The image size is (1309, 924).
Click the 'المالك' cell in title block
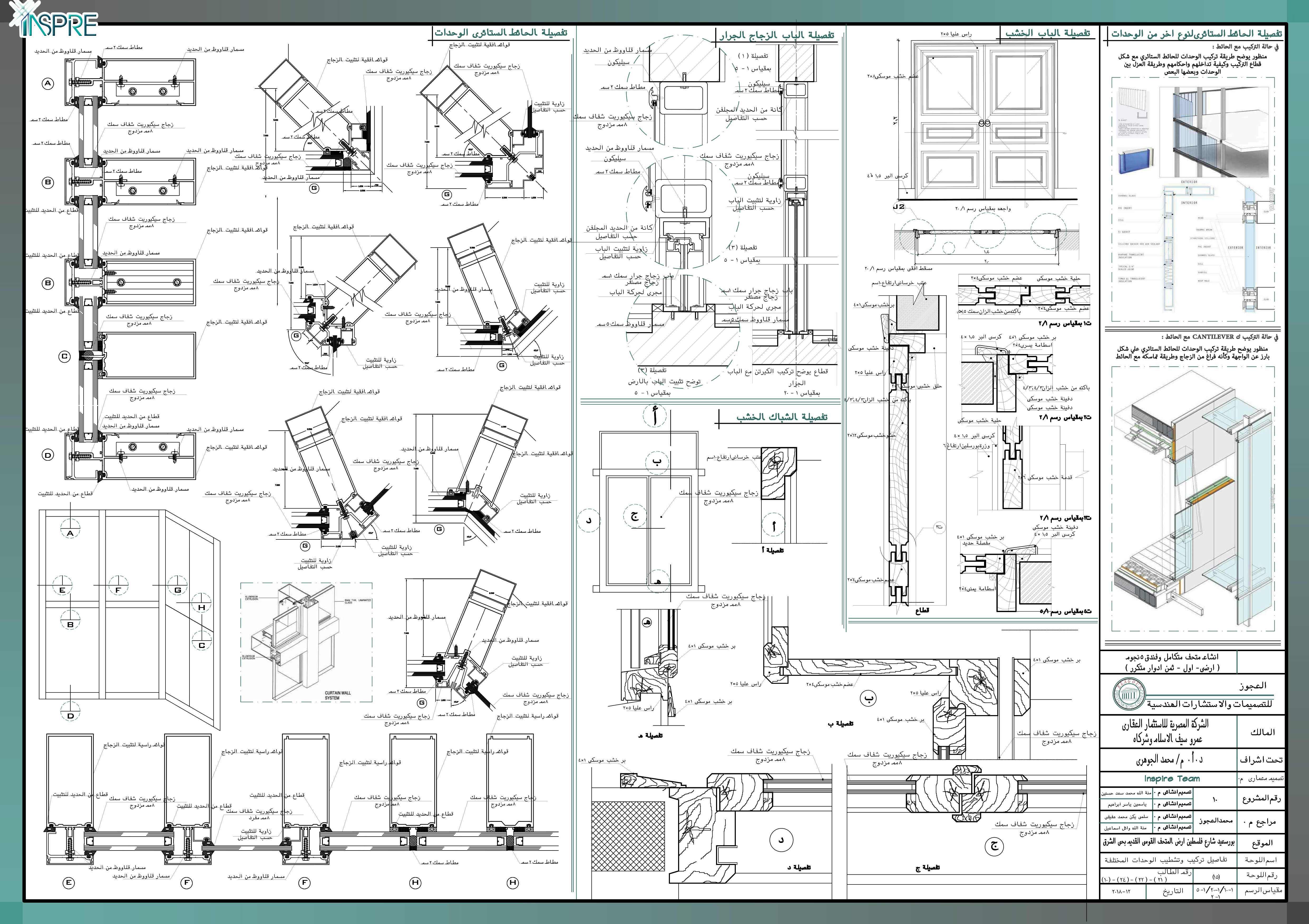click(1261, 732)
